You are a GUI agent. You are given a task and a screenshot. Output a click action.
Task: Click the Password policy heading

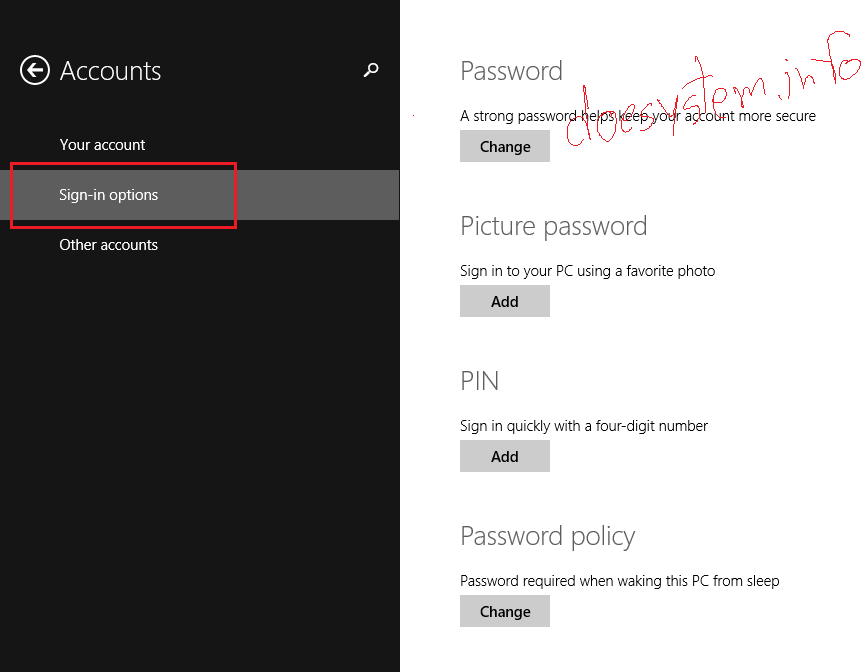547,536
